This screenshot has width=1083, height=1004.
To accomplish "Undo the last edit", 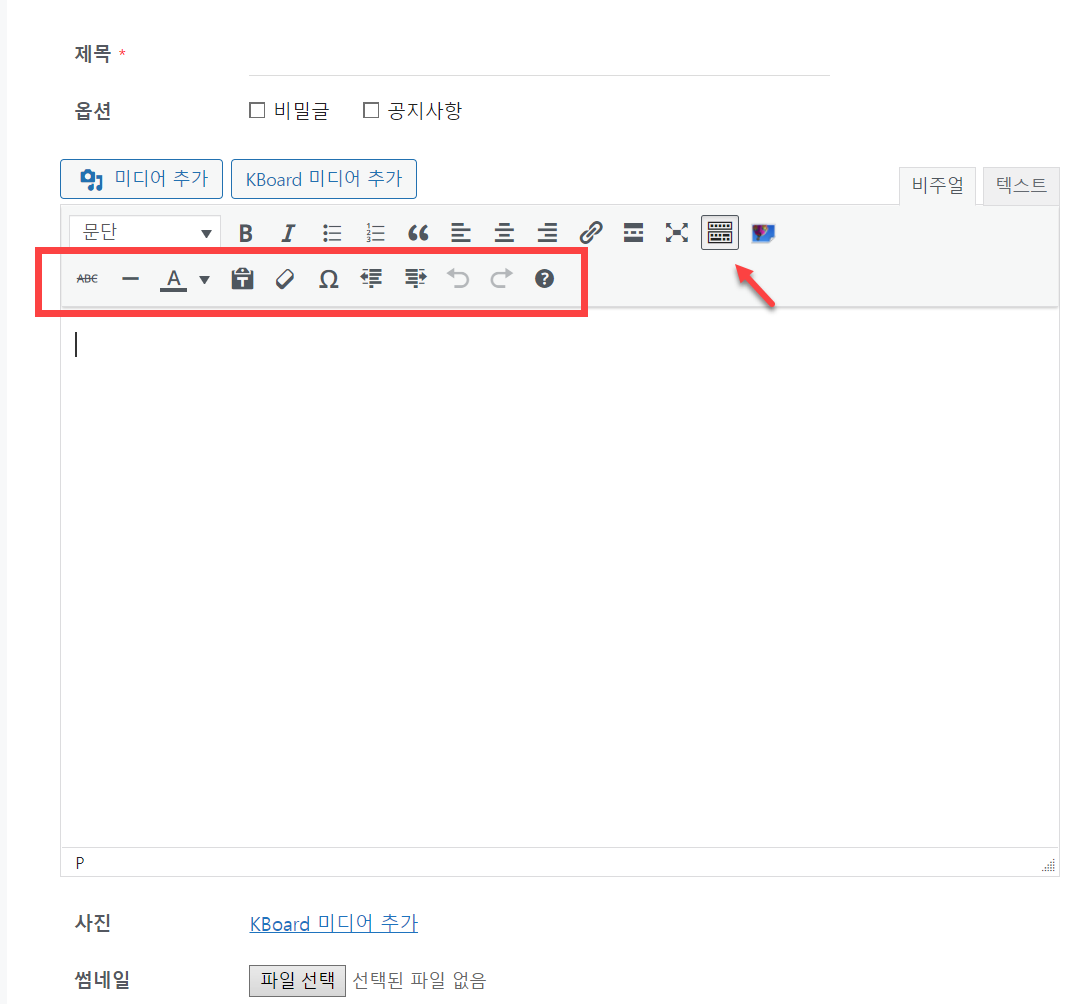I will point(458,278).
